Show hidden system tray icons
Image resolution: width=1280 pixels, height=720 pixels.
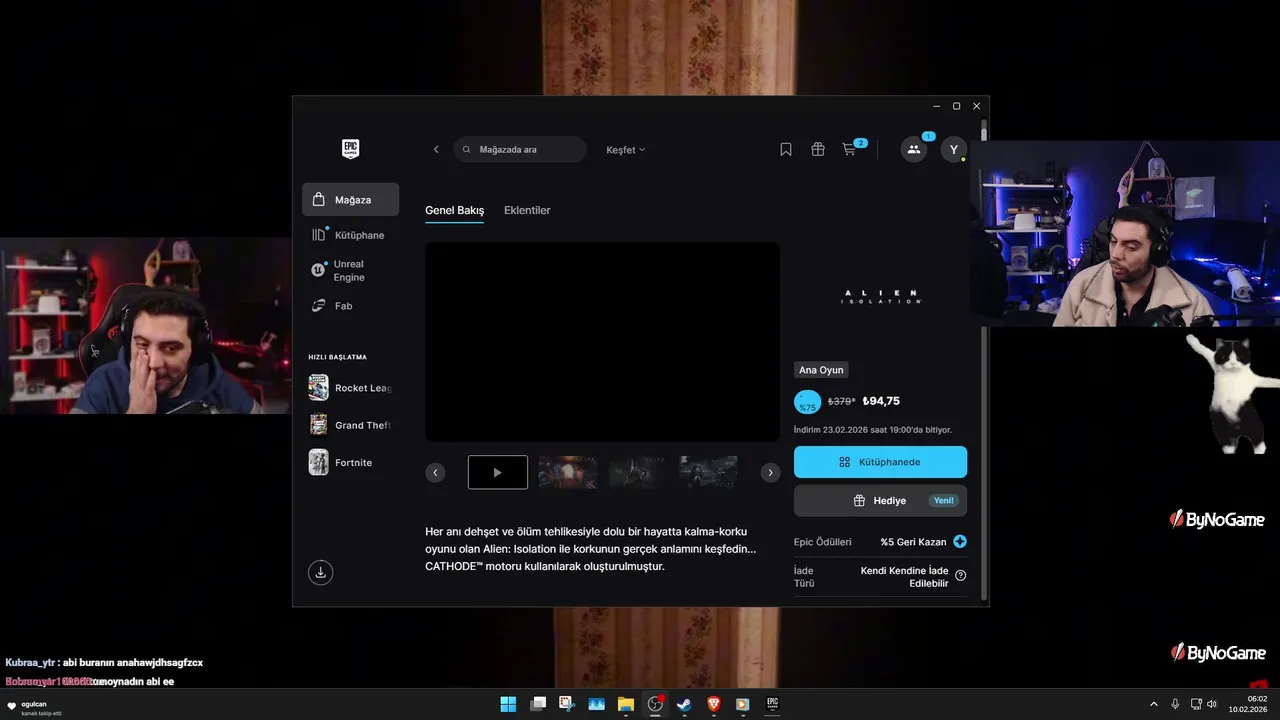(x=1153, y=704)
